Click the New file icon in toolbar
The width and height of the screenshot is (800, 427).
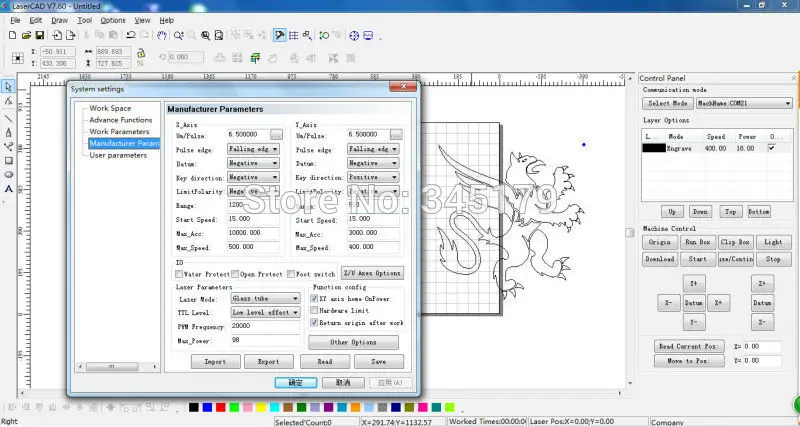tap(13, 35)
